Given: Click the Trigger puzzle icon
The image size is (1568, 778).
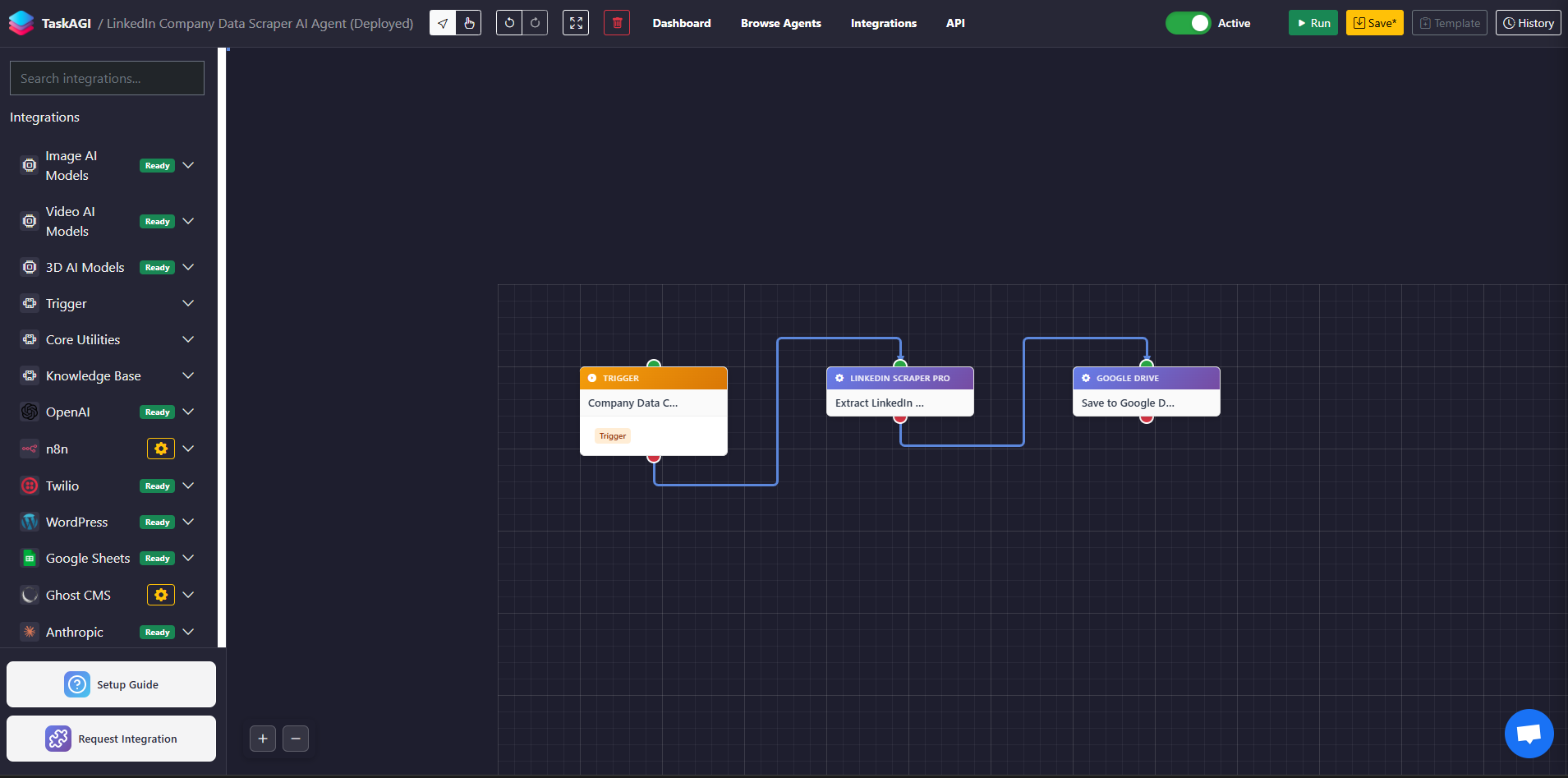Looking at the screenshot, I should pyautogui.click(x=30, y=303).
